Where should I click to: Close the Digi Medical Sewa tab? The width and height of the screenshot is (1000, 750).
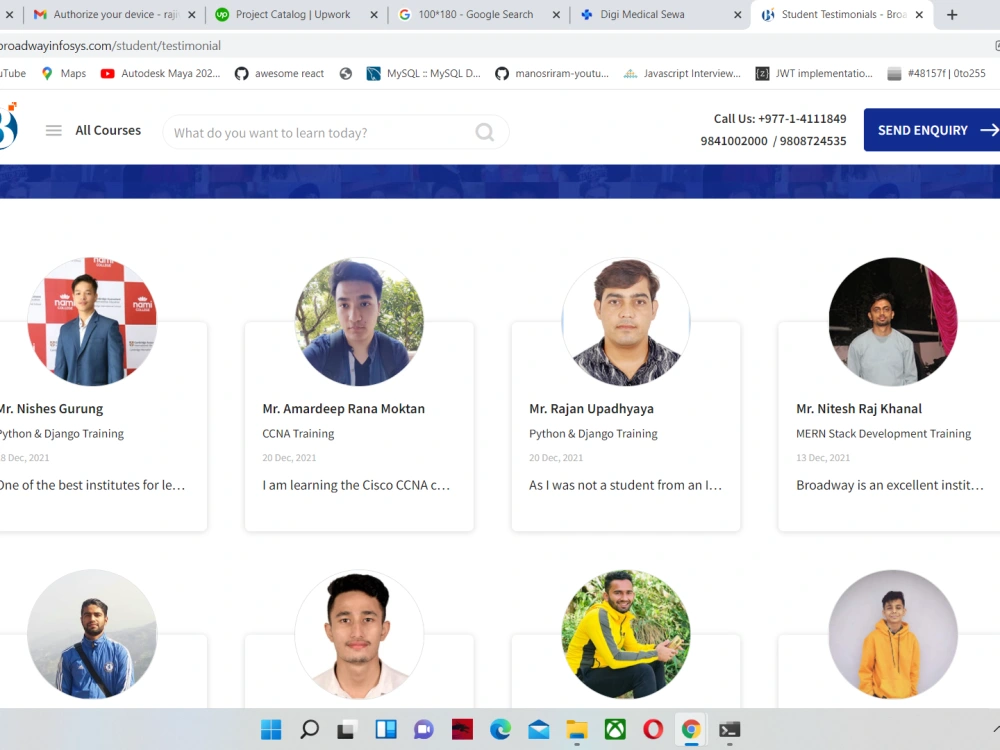click(x=738, y=15)
